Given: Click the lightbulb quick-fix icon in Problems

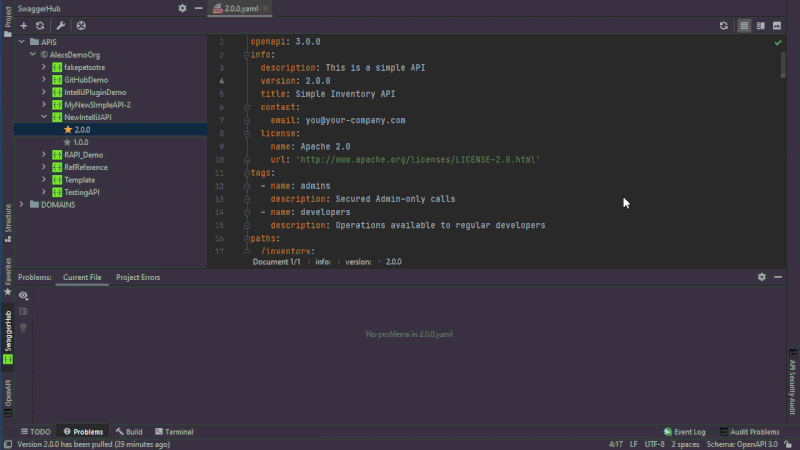Looking at the screenshot, I should point(23,327).
